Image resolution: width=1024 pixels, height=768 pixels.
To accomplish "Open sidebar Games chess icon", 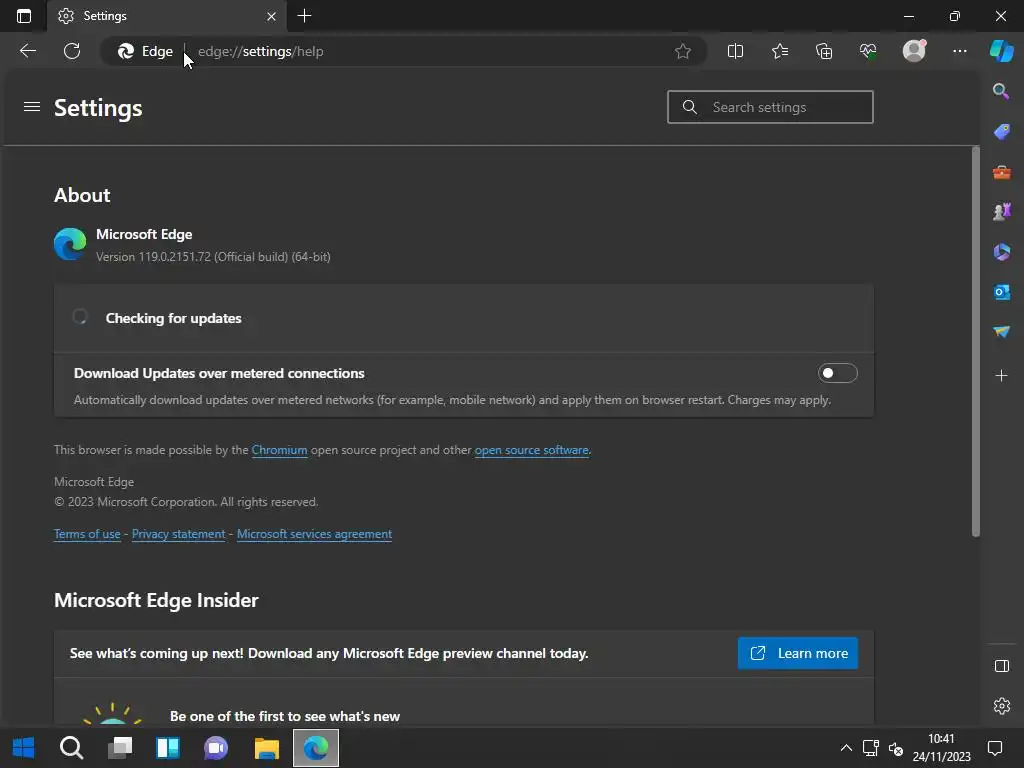I will coord(1001,212).
